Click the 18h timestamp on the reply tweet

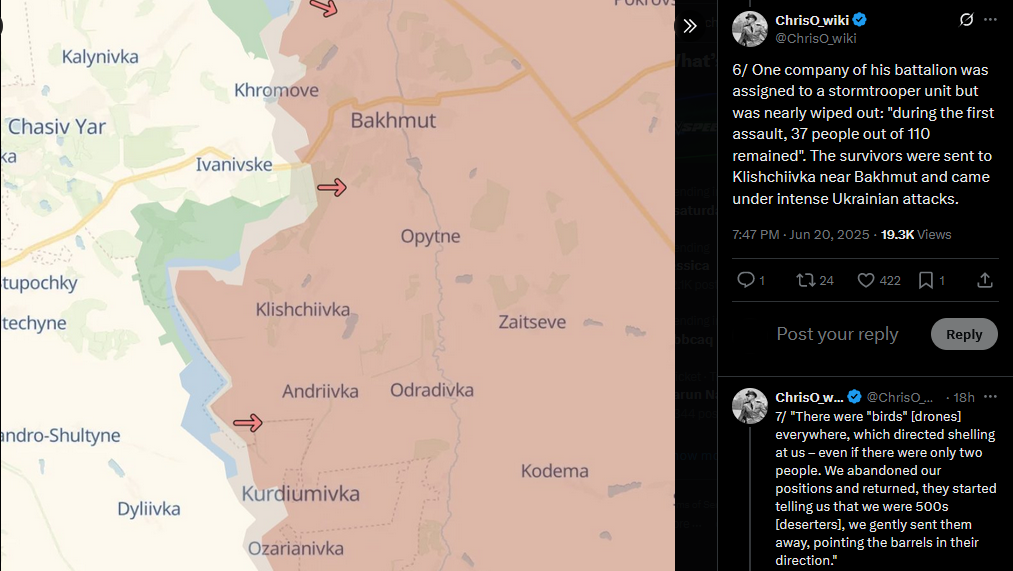964,397
